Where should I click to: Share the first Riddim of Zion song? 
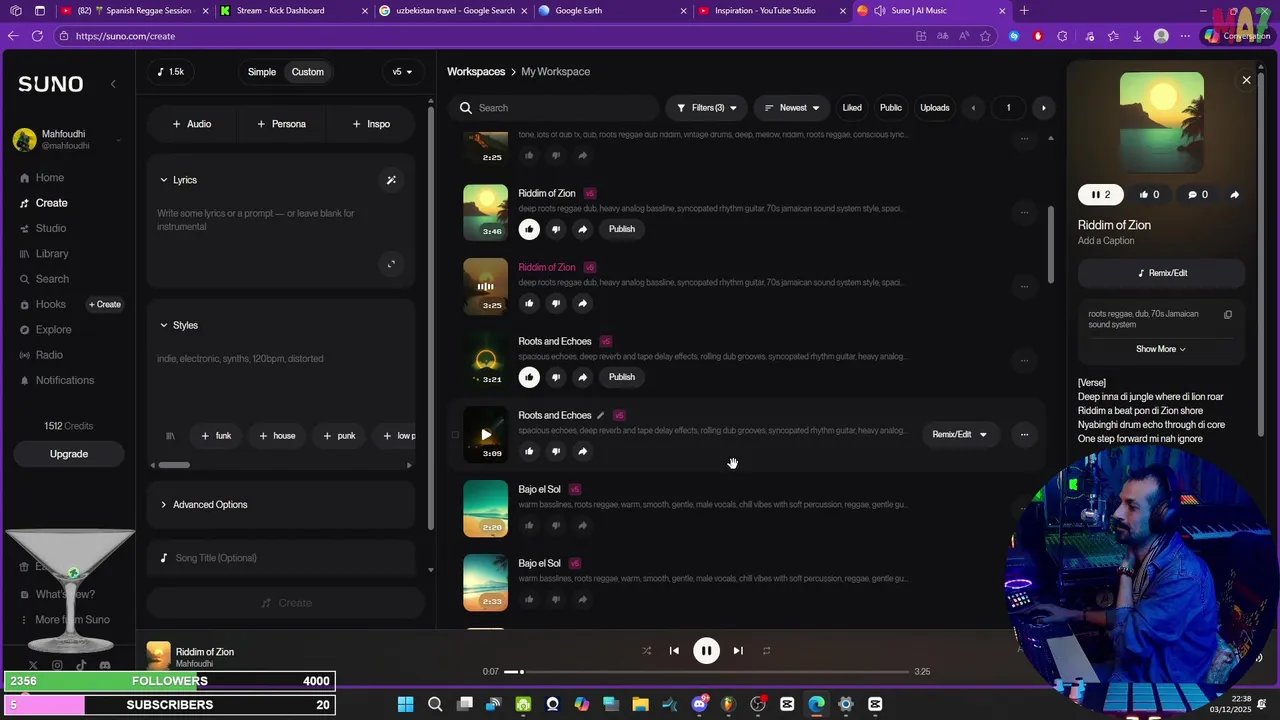[582, 229]
